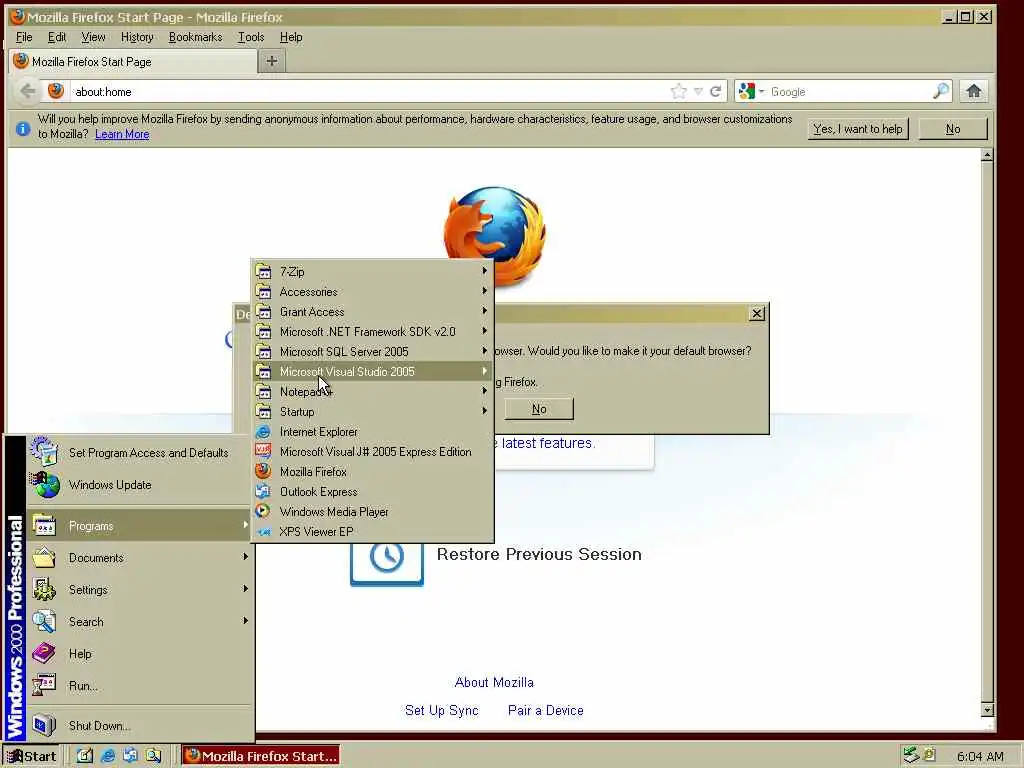This screenshot has width=1024, height=768.
Task: Reload the page with the refresh icon
Action: [x=716, y=91]
